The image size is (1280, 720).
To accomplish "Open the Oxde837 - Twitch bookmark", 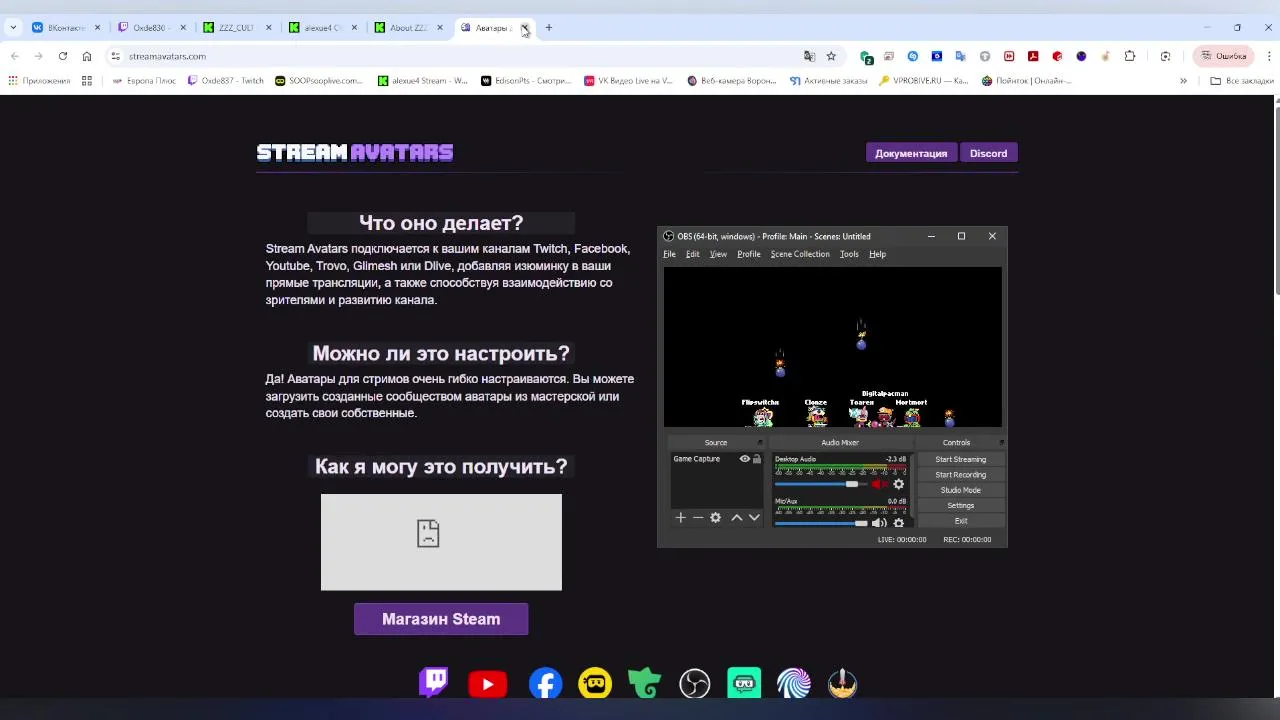I will (x=226, y=81).
